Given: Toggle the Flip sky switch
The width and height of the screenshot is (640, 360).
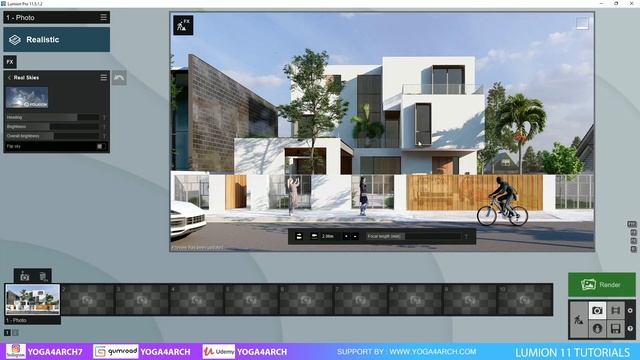Looking at the screenshot, I should (x=100, y=146).
